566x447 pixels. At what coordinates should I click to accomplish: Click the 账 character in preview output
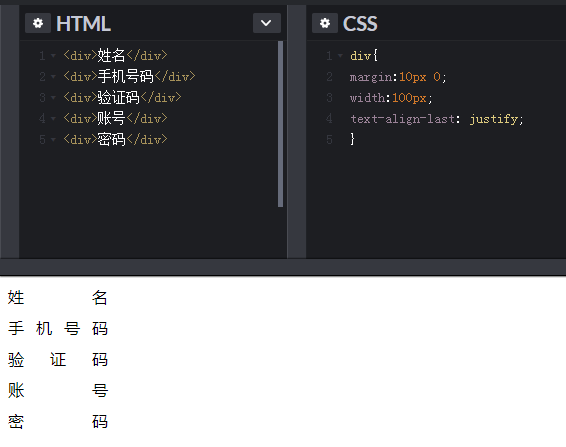16,391
